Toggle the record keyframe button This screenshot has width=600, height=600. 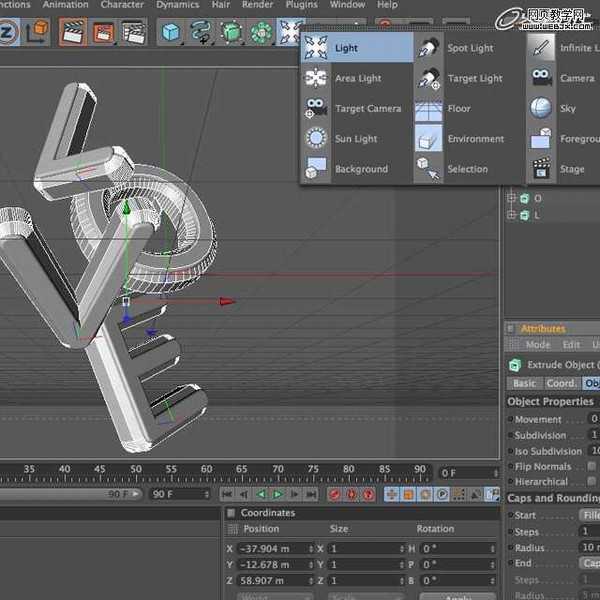pos(337,494)
